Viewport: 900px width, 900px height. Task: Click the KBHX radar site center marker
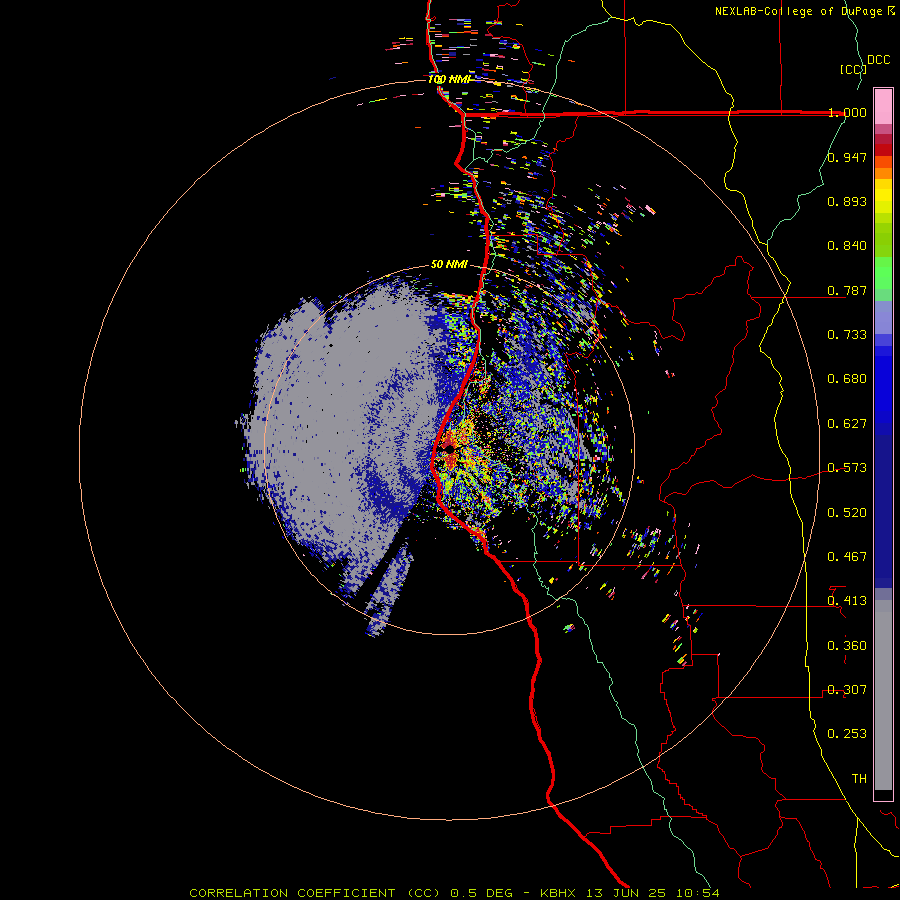tap(449, 449)
